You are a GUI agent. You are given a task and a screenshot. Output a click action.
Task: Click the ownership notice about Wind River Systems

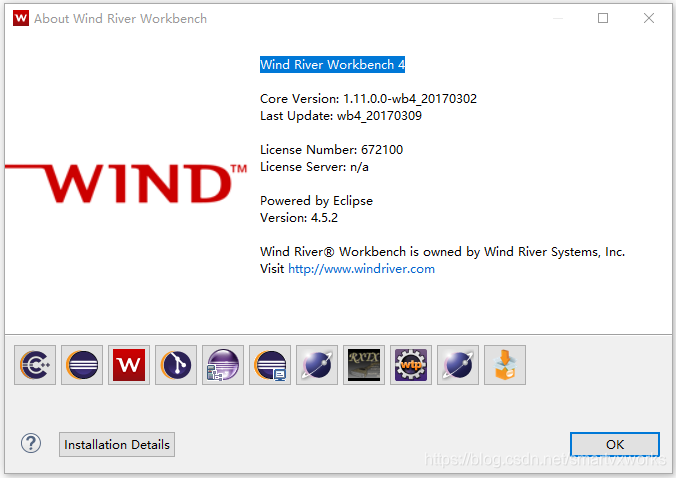[442, 252]
